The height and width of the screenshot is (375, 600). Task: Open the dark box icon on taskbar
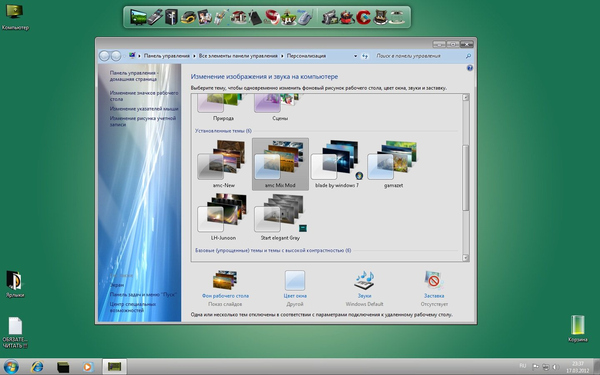(x=63, y=367)
